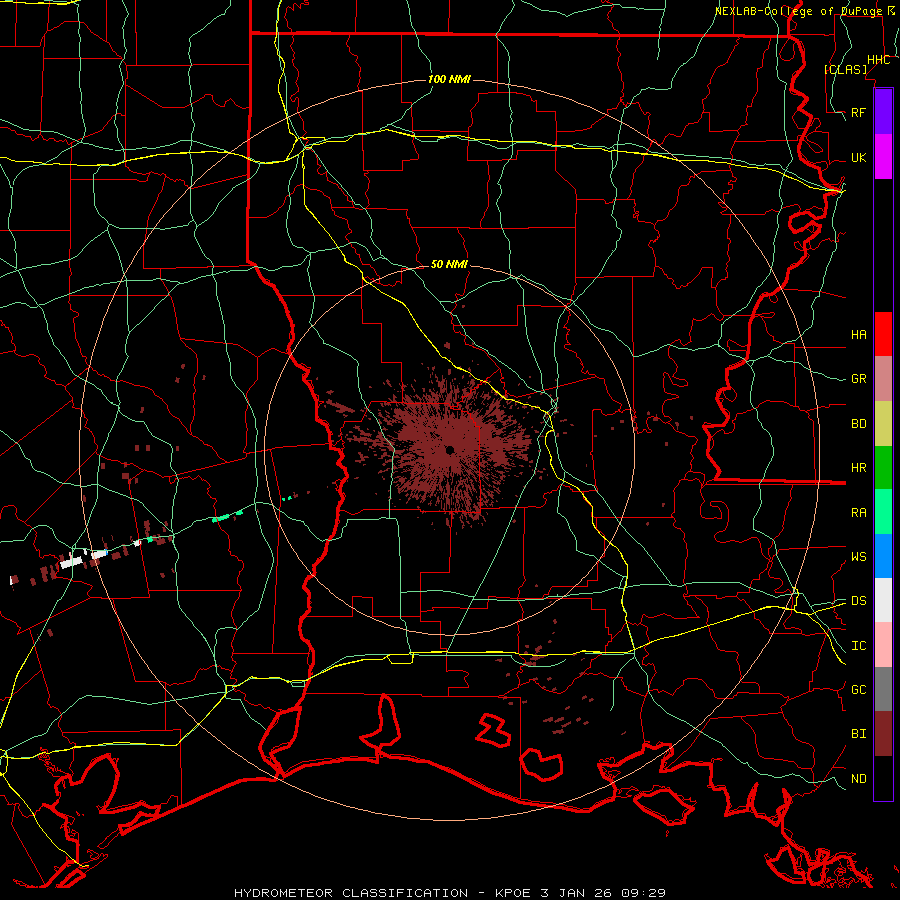Click the brown BI legend swatch

tap(883, 734)
